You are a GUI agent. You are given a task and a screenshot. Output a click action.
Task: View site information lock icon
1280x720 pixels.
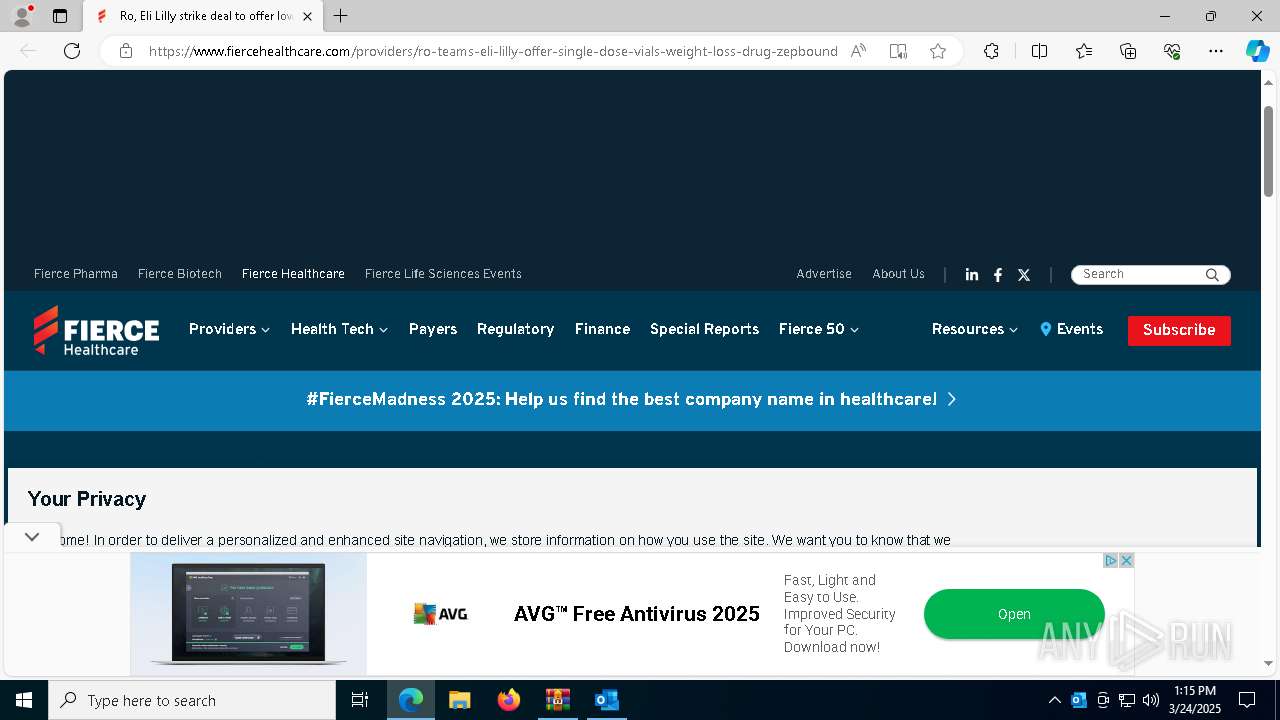(126, 51)
